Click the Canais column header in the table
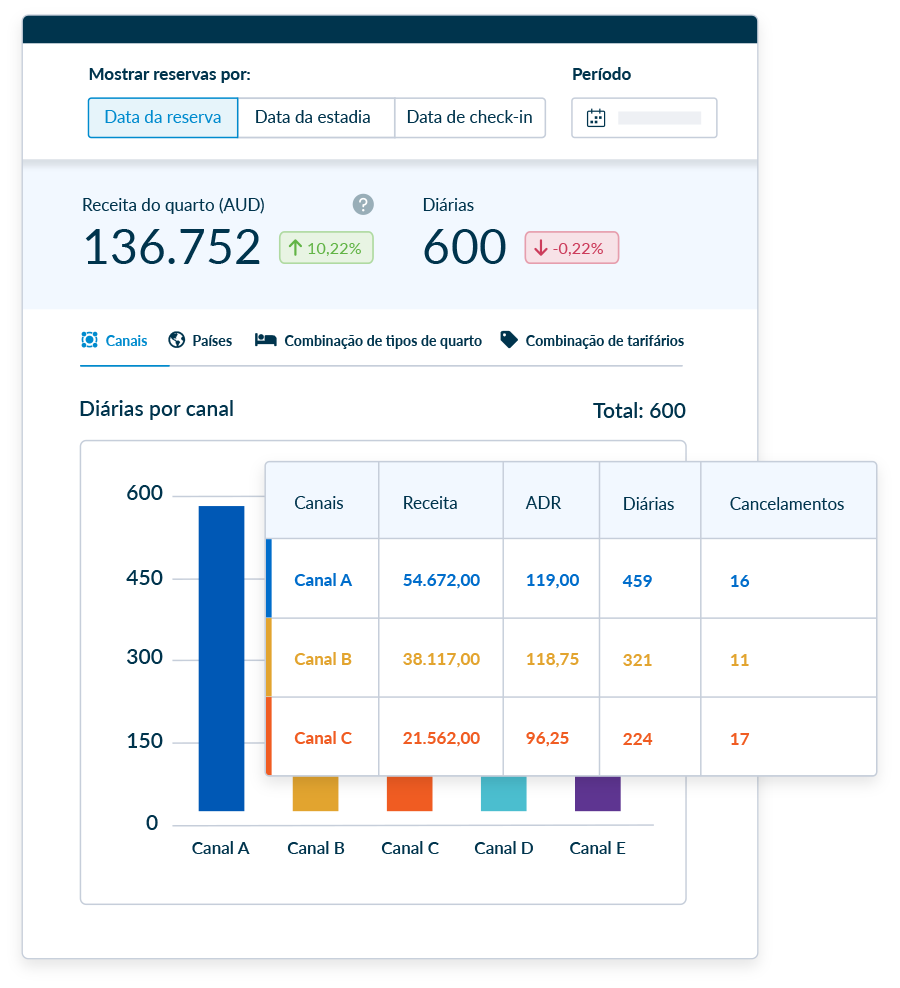 click(x=320, y=503)
